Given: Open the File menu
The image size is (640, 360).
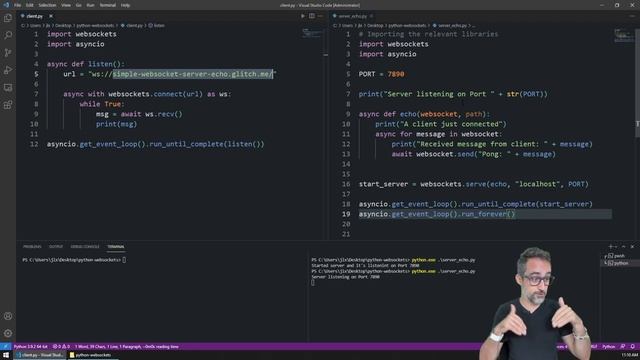Looking at the screenshot, I should pyautogui.click(x=18, y=5).
